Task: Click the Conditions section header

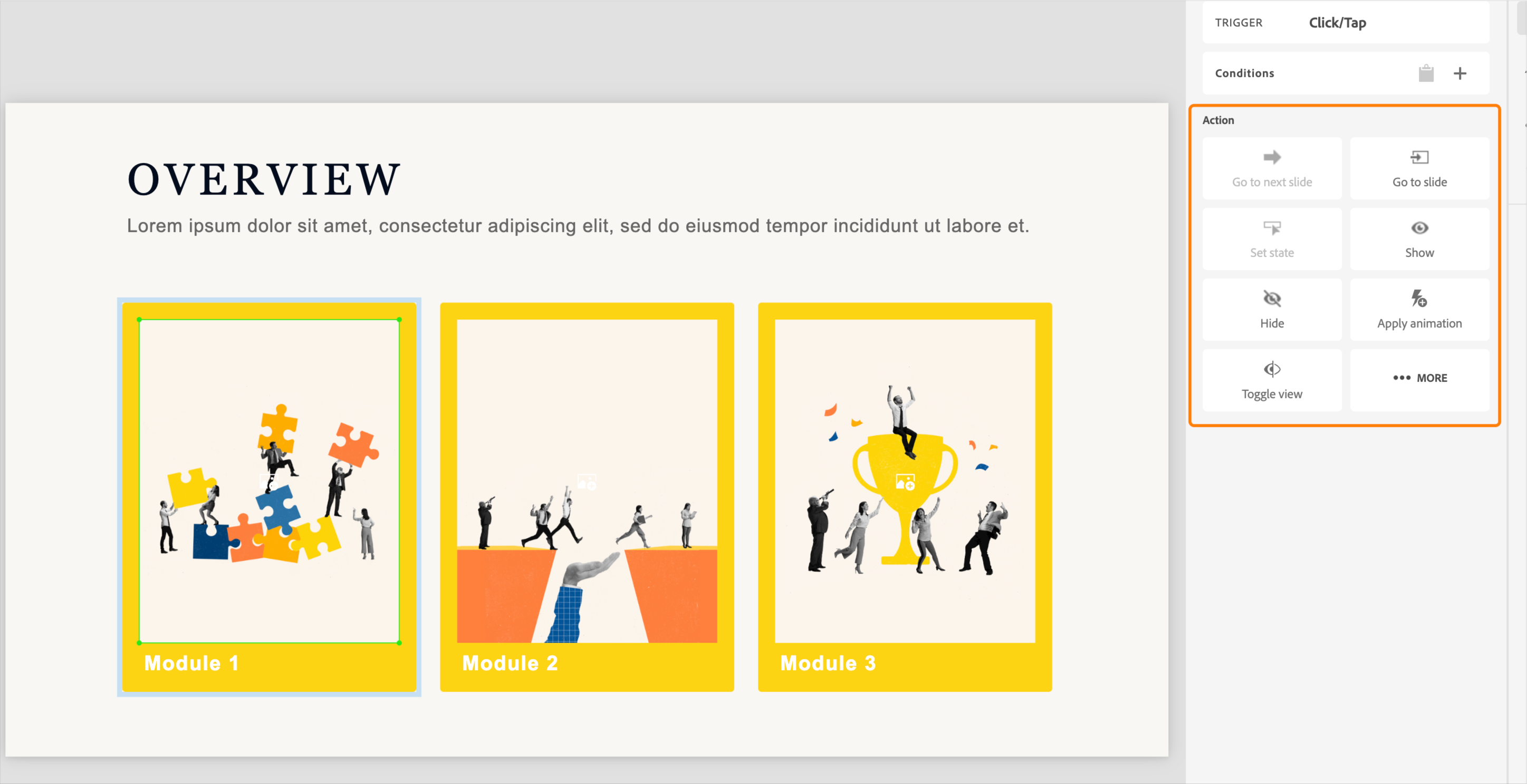Action: pyautogui.click(x=1244, y=73)
